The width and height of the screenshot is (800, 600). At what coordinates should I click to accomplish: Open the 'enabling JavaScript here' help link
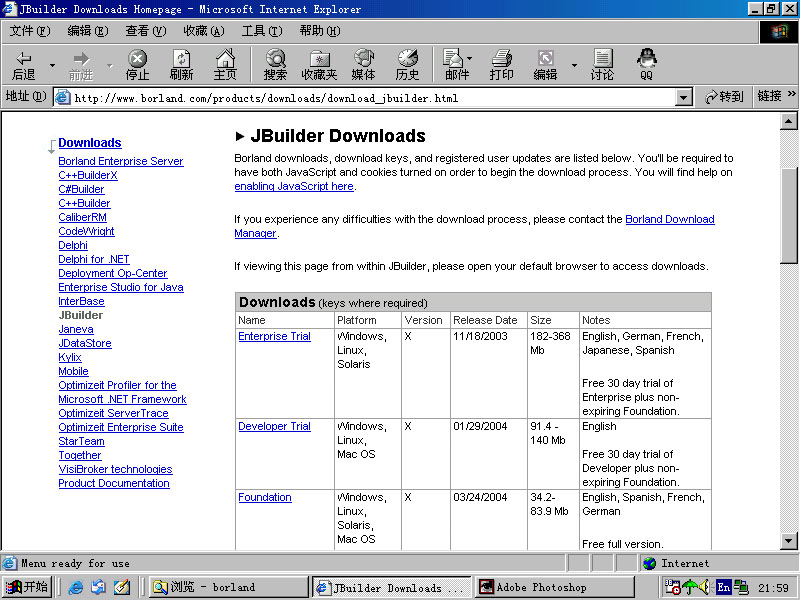pos(292,185)
